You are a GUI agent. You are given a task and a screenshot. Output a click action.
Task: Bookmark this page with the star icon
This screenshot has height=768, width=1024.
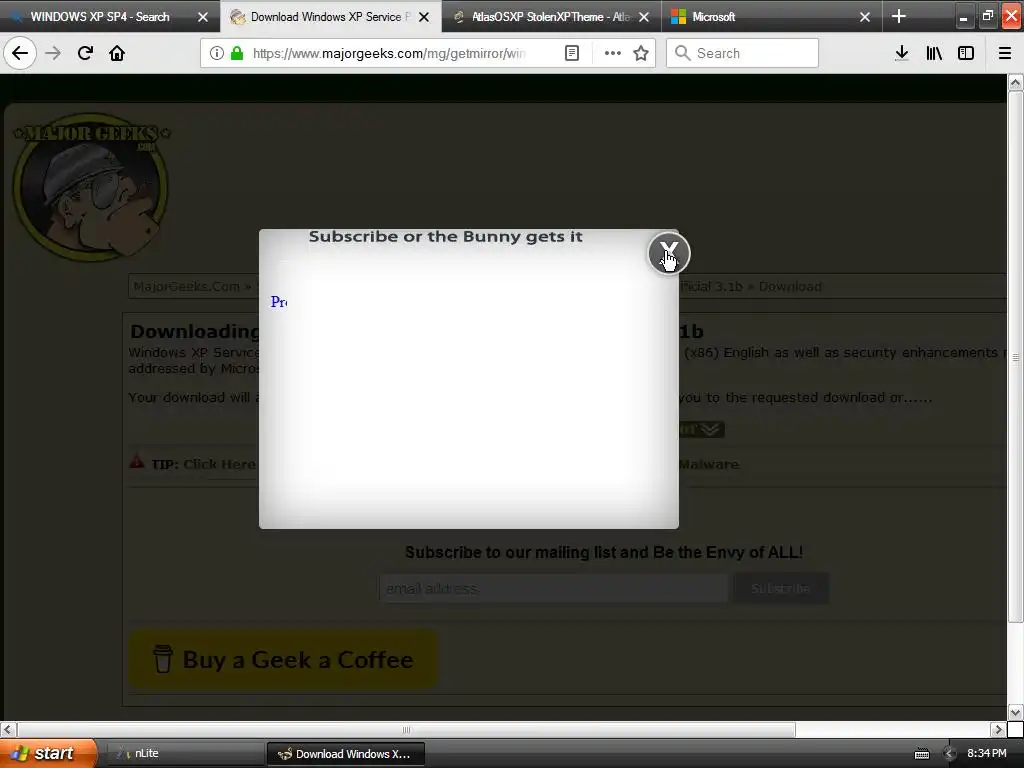(641, 53)
